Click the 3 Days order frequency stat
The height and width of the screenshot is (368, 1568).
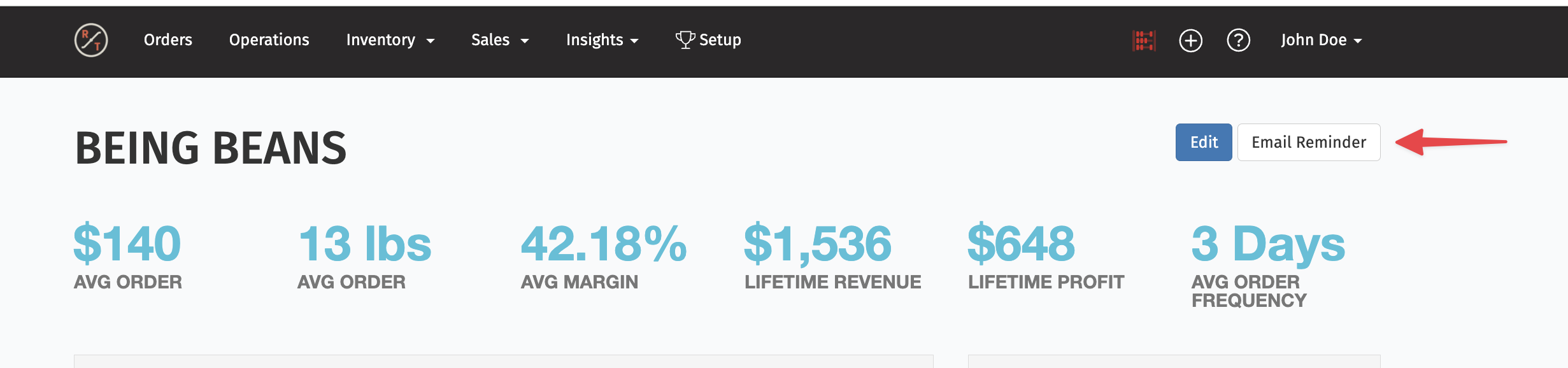coord(1268,244)
